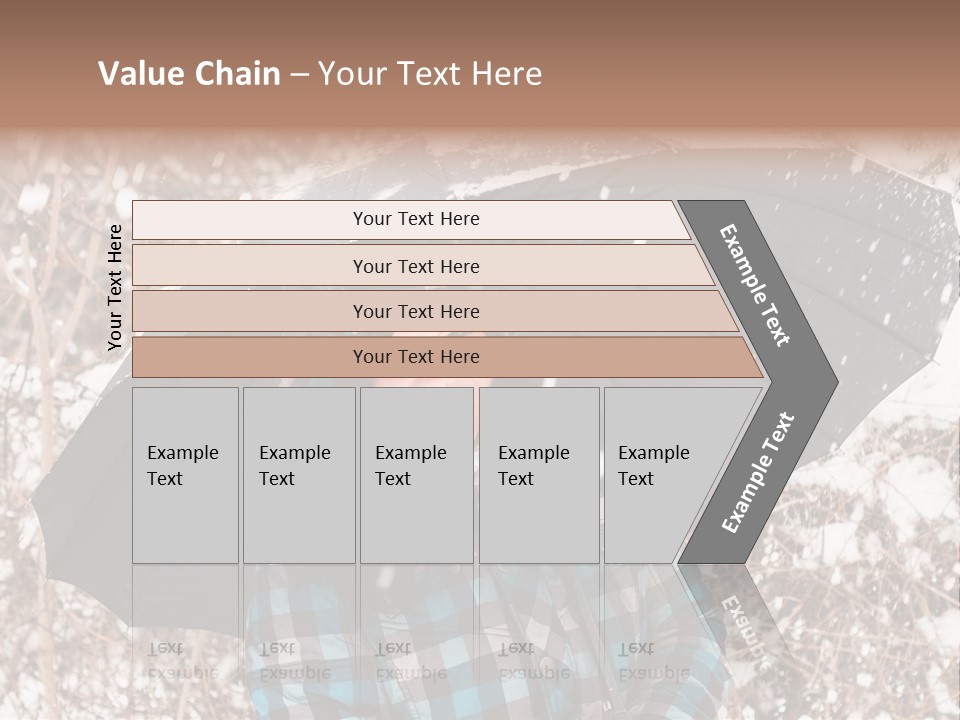Click the fourth 'Example Text' gray box
This screenshot has height=720, width=960.
tap(539, 475)
